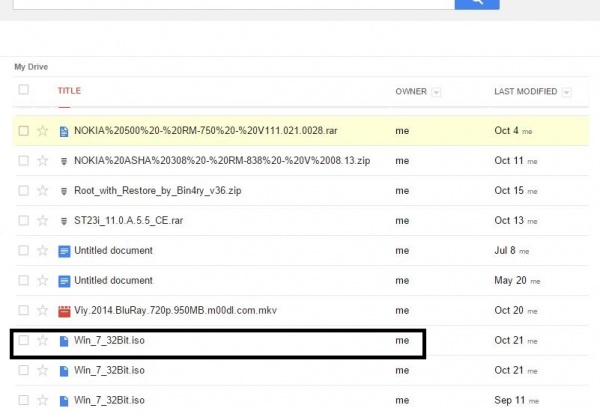This screenshot has width=600, height=414.
Task: Star the Untitled document modified Jul 8
Action: [42, 250]
